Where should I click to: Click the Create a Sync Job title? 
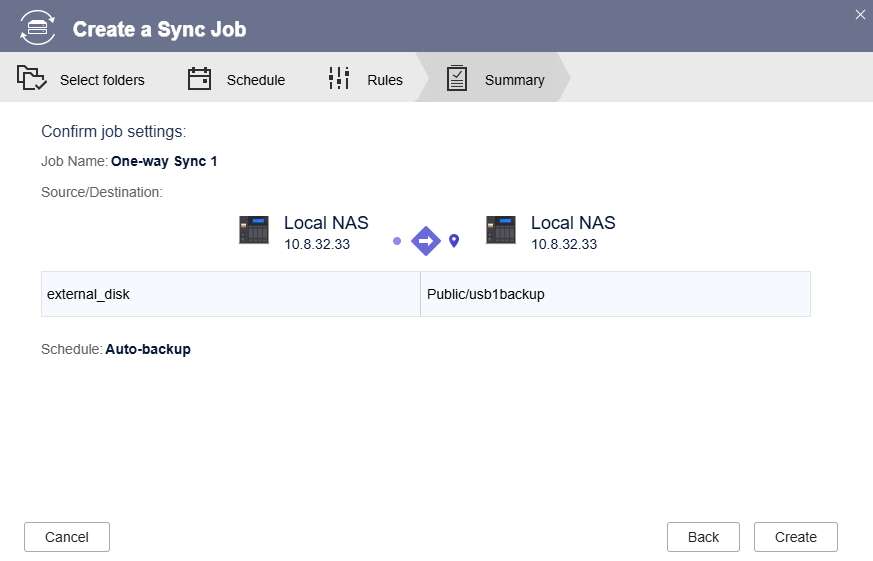point(159,29)
